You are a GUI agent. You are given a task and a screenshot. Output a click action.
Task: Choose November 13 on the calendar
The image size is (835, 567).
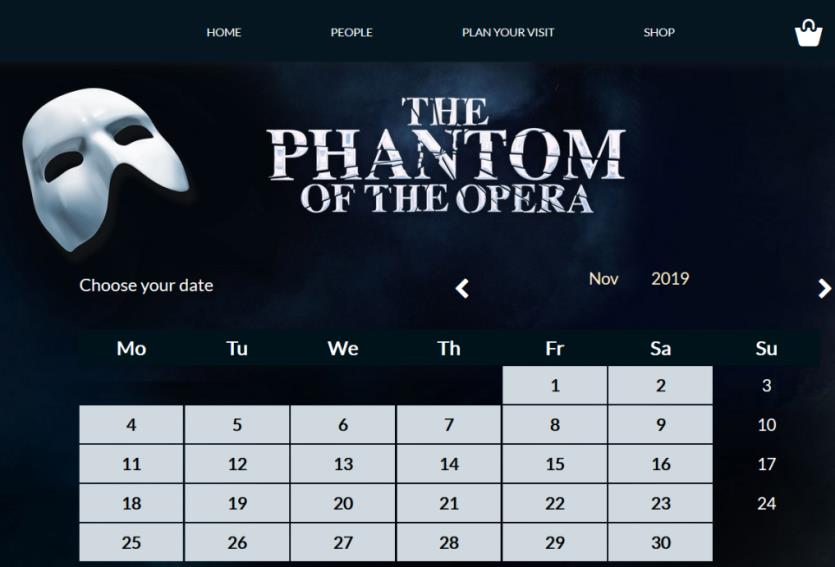[343, 464]
